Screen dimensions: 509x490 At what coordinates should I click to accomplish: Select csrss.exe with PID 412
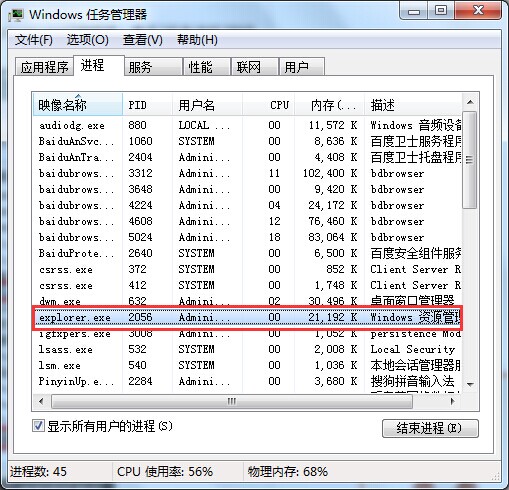click(248, 285)
